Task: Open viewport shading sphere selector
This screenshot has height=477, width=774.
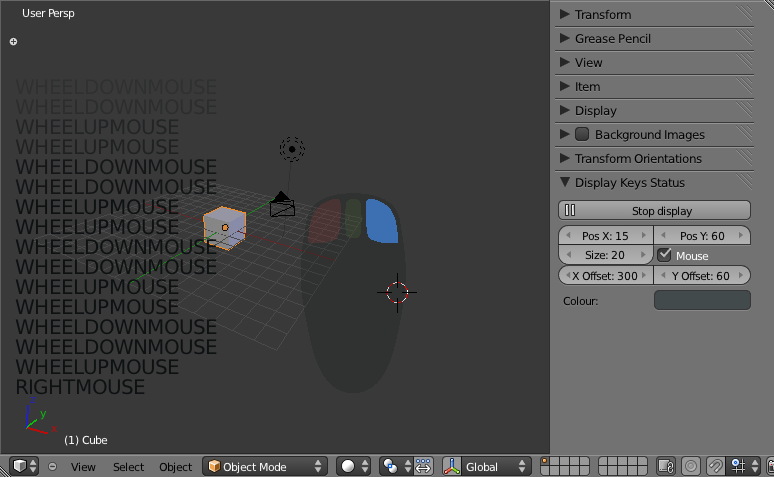Action: tap(354, 466)
